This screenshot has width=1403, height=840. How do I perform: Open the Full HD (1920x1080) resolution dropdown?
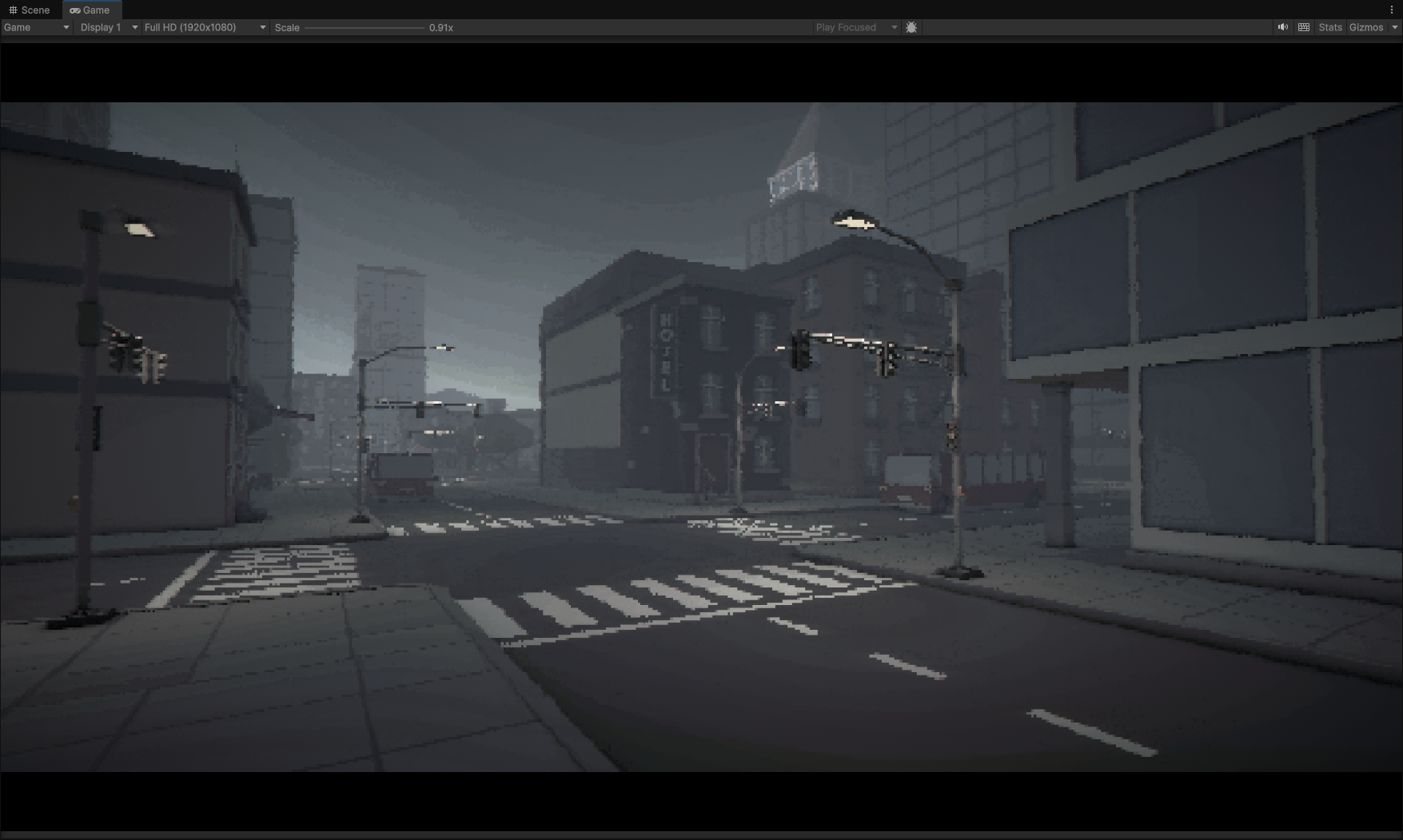point(205,27)
